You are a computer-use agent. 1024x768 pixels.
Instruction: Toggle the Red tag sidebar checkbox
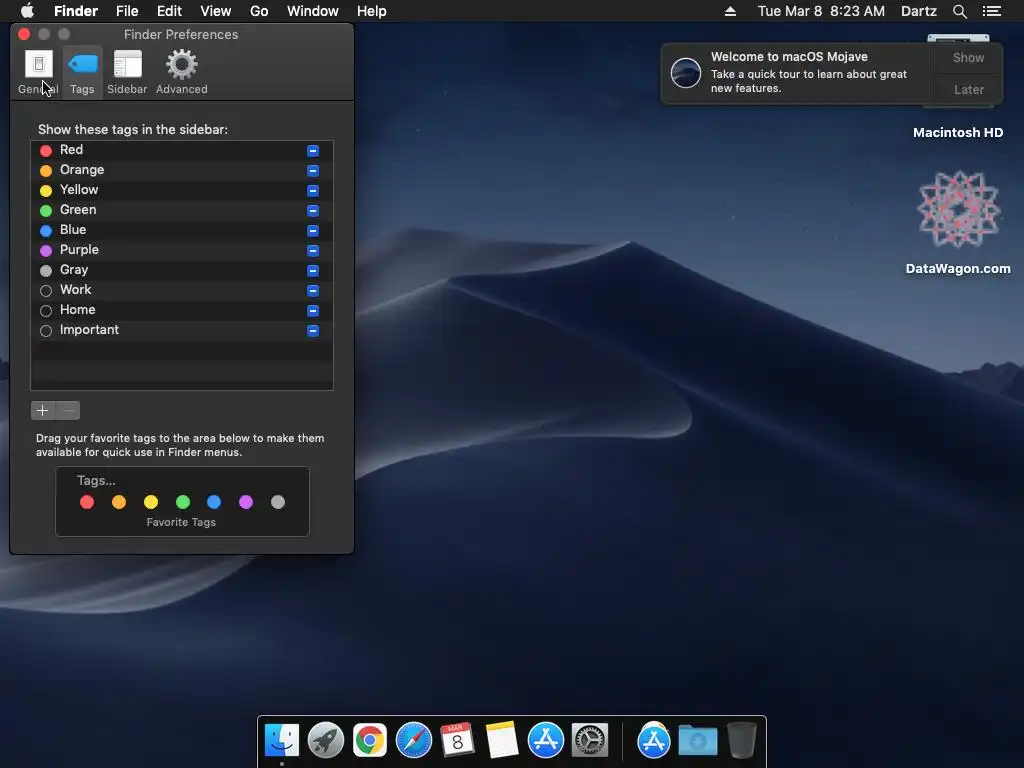(313, 150)
